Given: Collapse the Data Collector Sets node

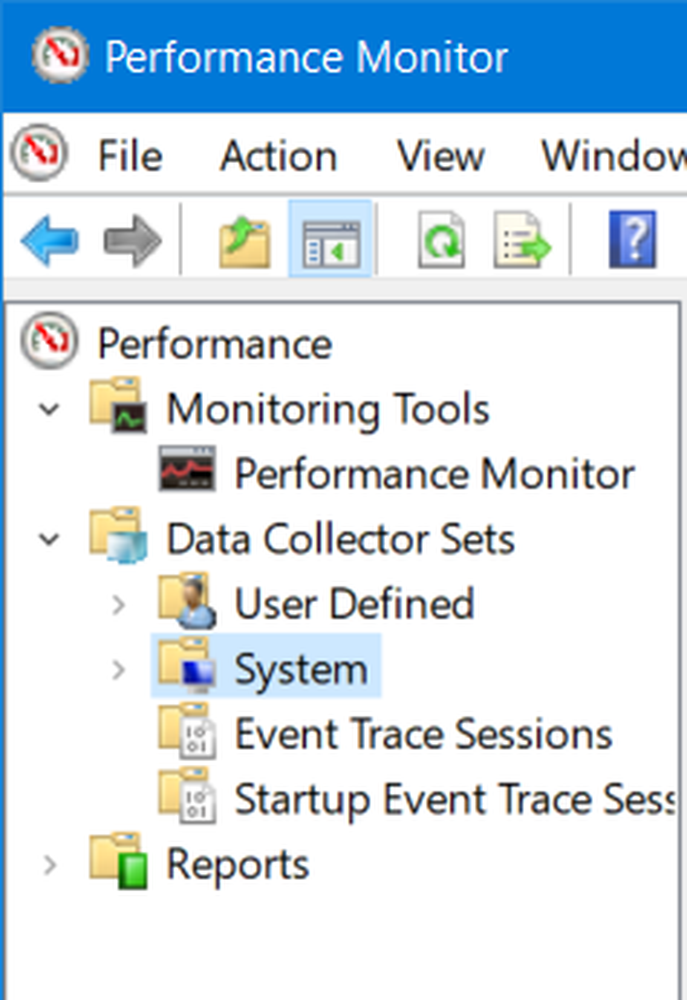Looking at the screenshot, I should tap(49, 540).
